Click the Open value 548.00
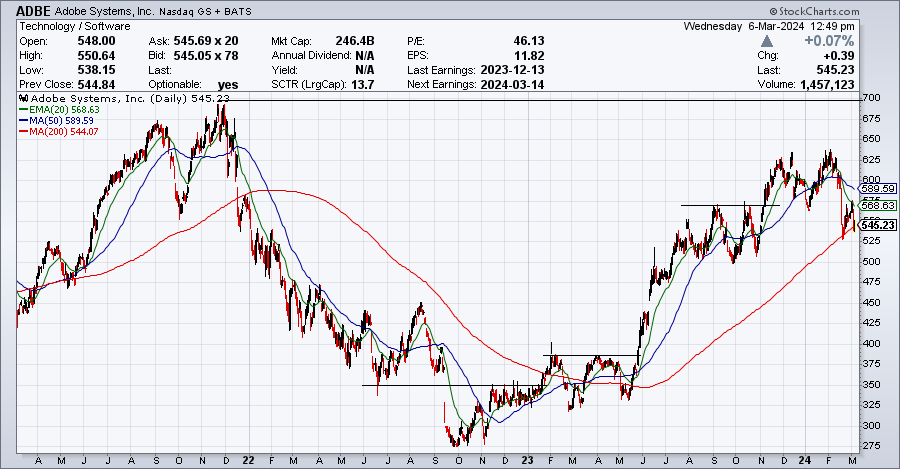The height and width of the screenshot is (469, 900). coord(96,41)
